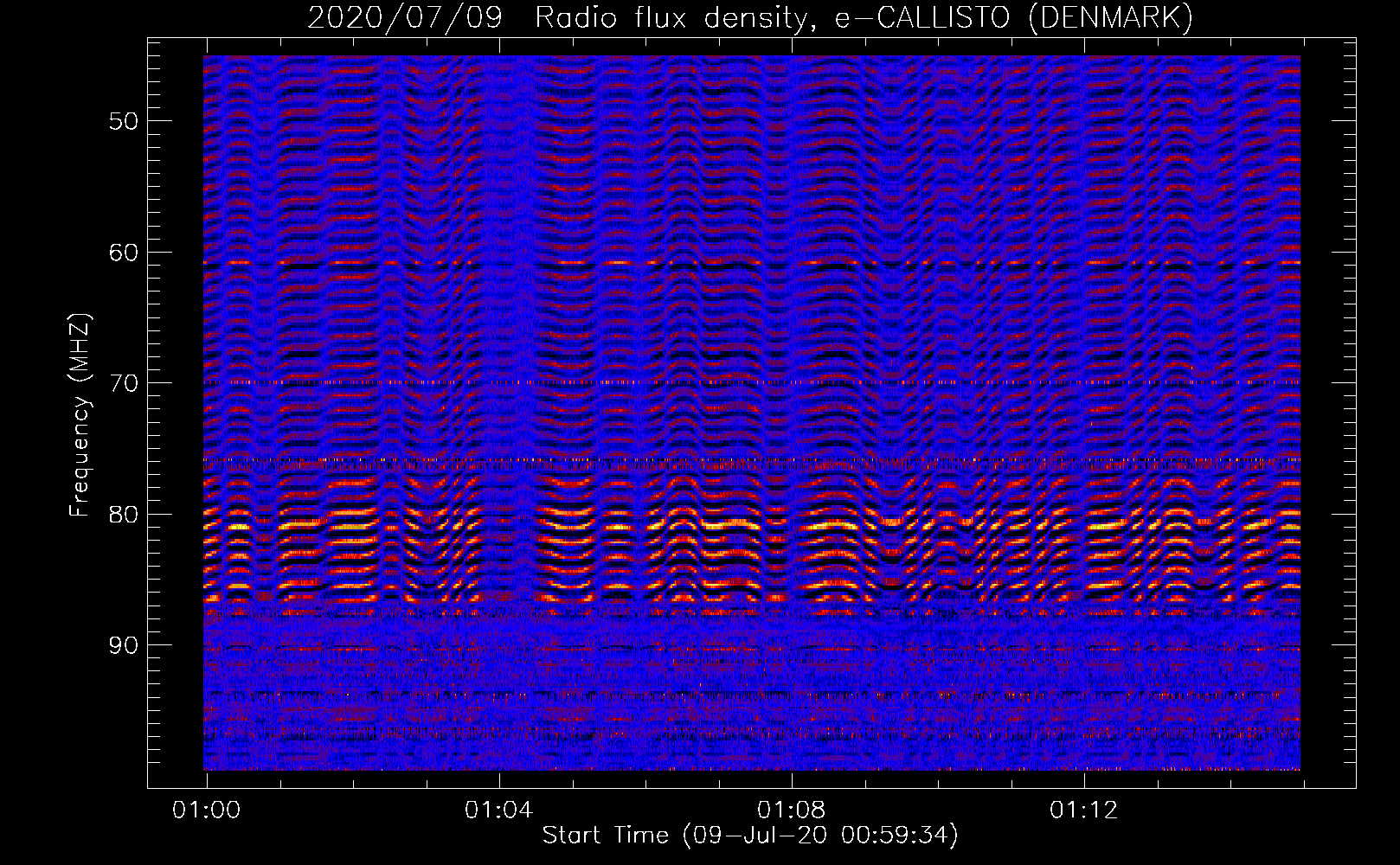Screen dimensions: 1400x865
Task: Click the '01:12' time tick label
Action: click(1083, 811)
